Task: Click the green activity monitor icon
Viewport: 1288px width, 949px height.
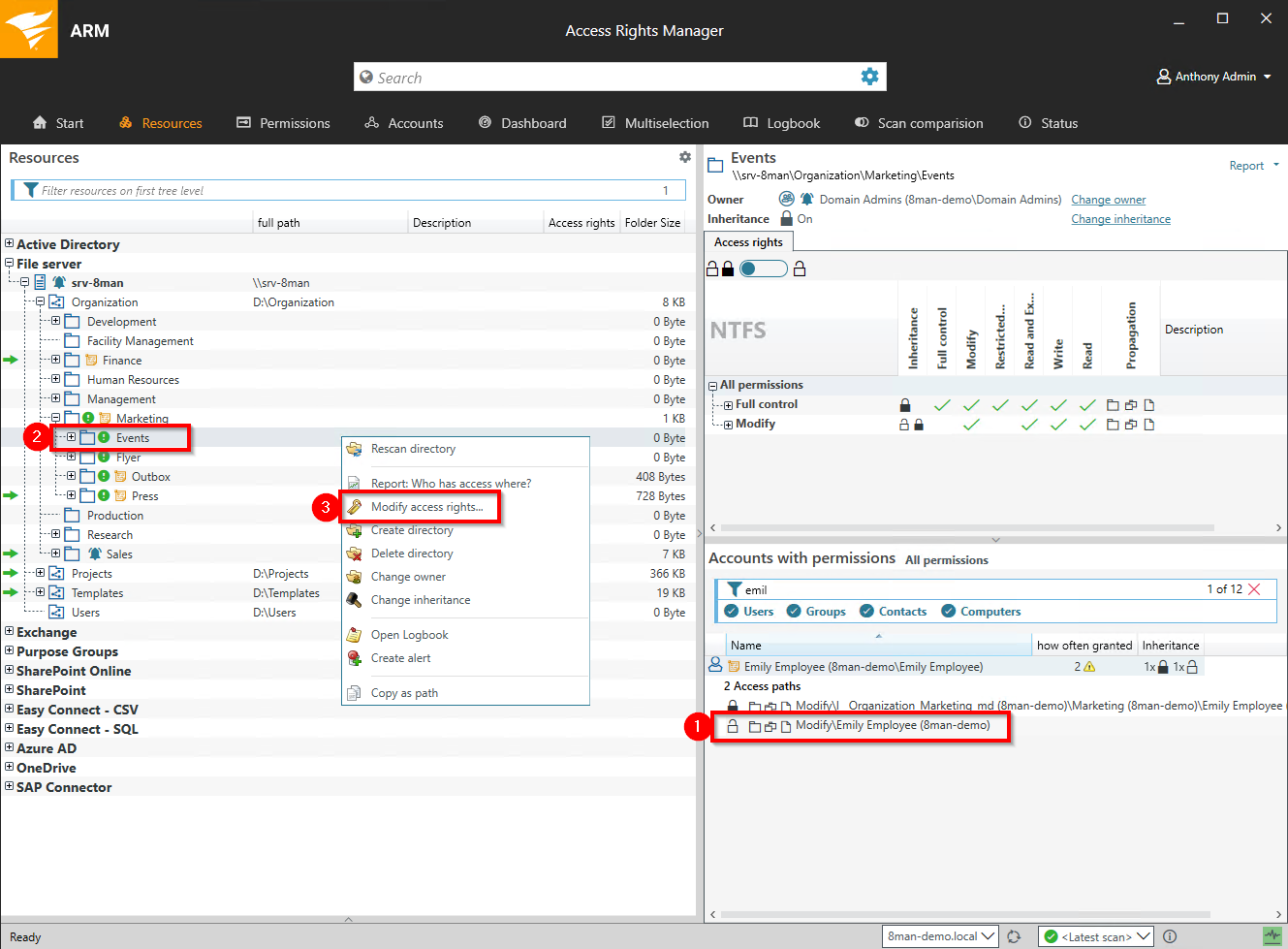Action: (x=1272, y=935)
